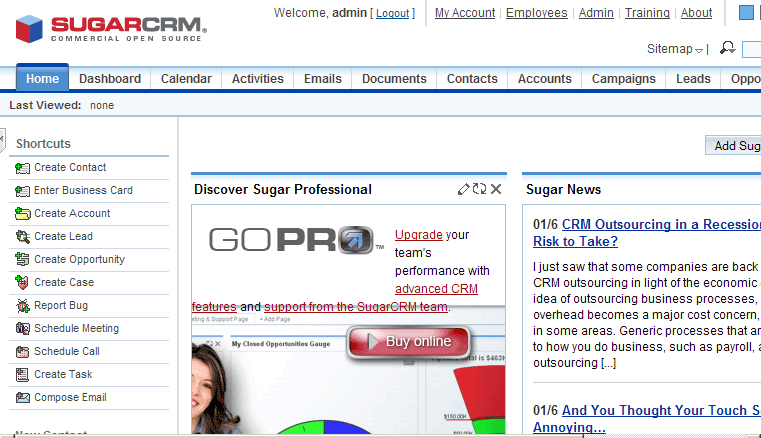The width and height of the screenshot is (761, 438).
Task: Open And You Thought Your Touch news link
Action: [647, 419]
